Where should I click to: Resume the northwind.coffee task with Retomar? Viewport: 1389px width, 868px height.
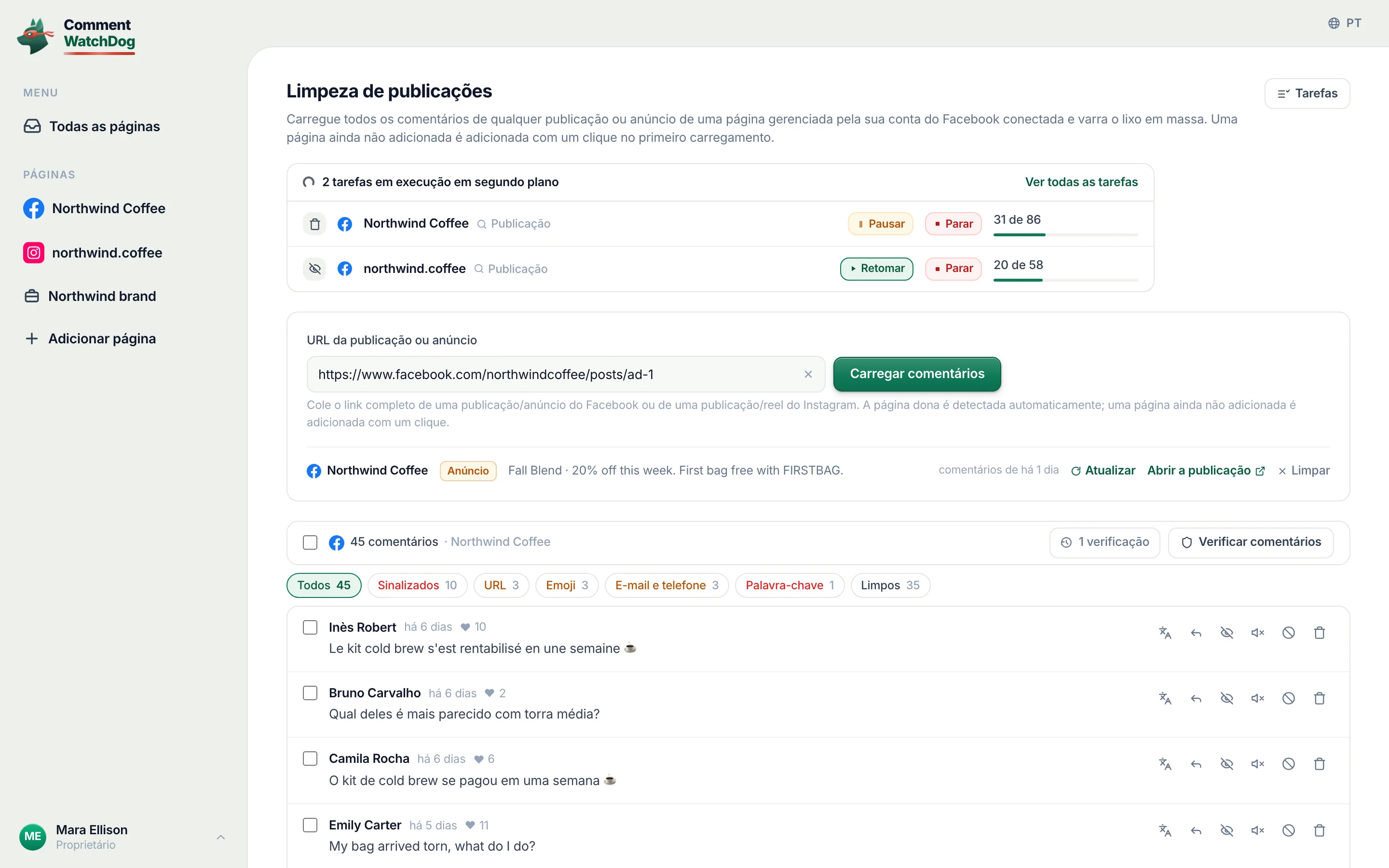click(876, 269)
